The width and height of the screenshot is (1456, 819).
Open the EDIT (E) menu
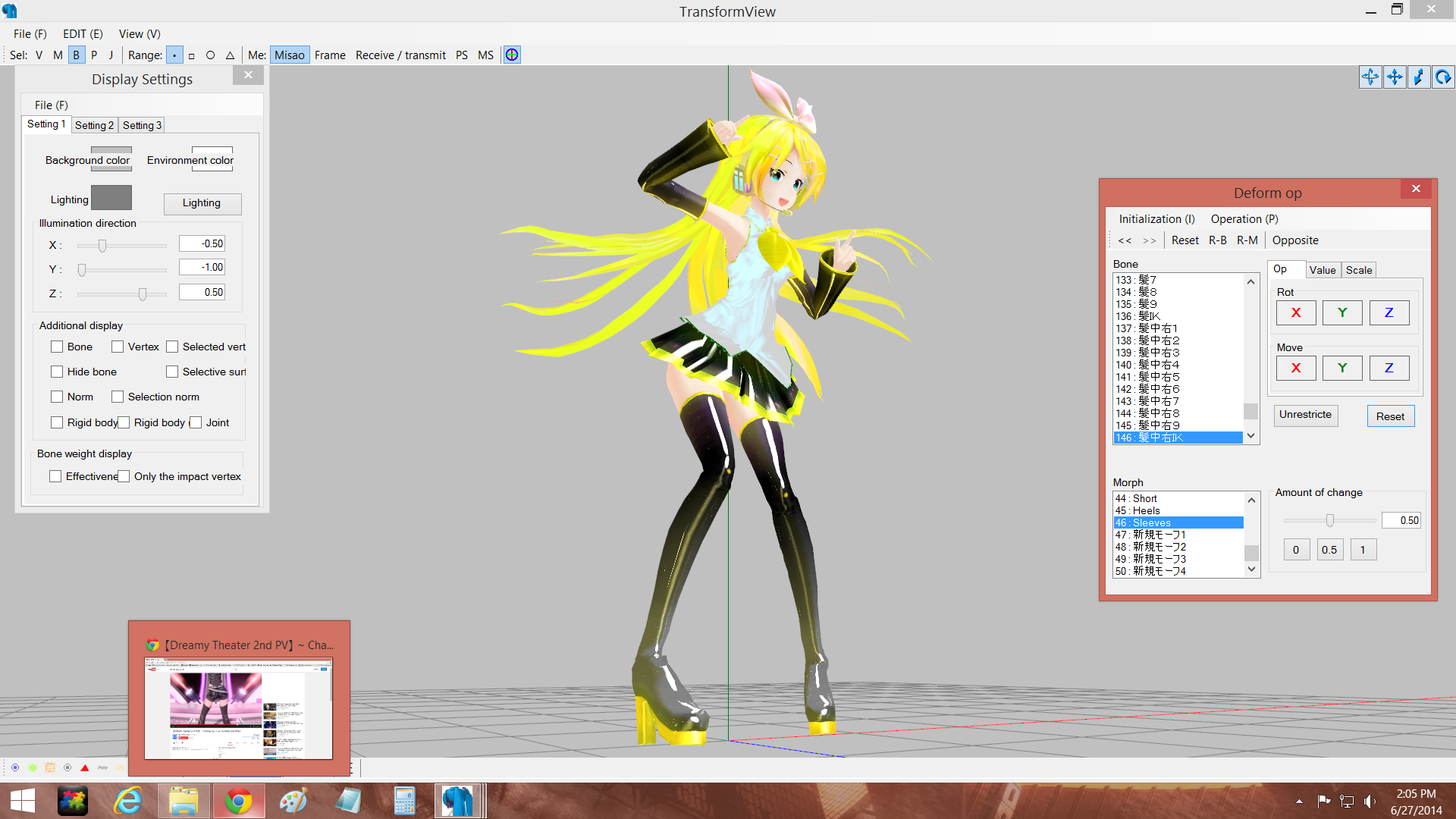[x=83, y=33]
